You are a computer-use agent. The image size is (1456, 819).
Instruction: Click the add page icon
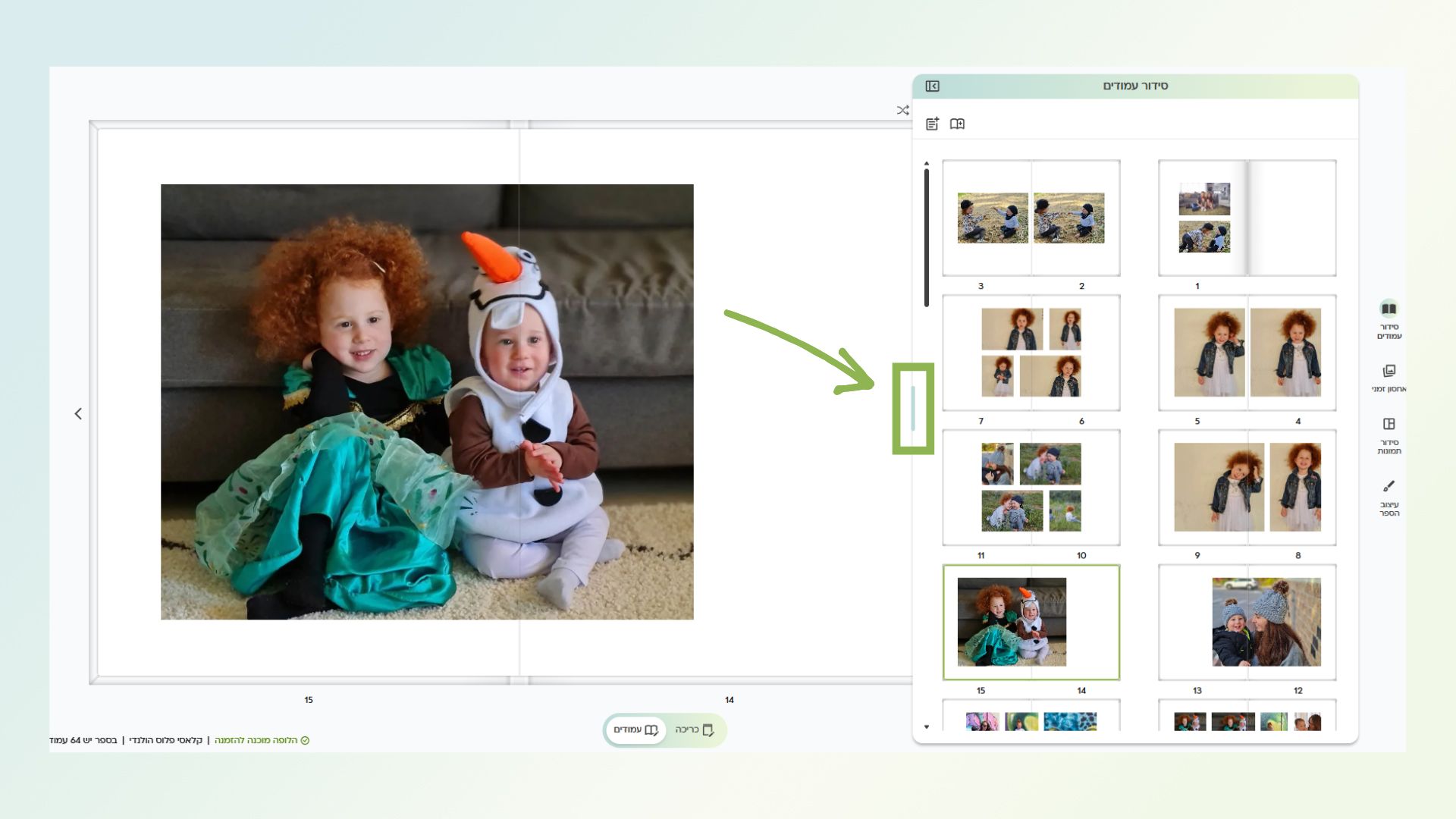tap(932, 124)
